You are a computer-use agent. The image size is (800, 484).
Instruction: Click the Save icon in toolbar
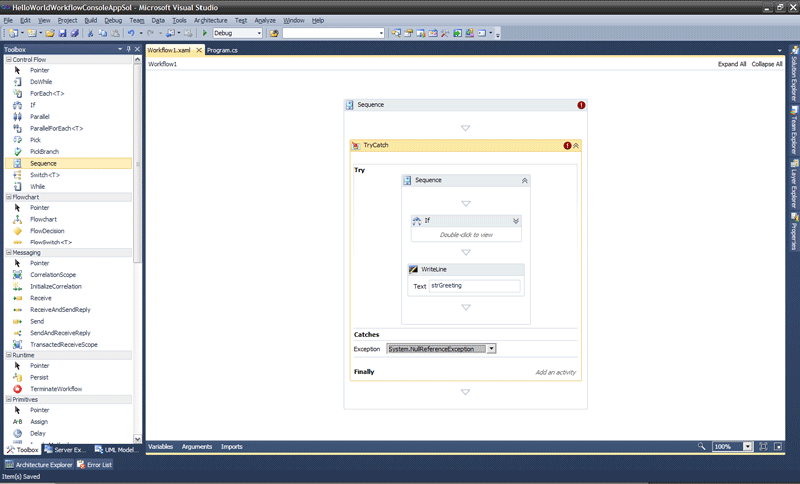pos(62,33)
